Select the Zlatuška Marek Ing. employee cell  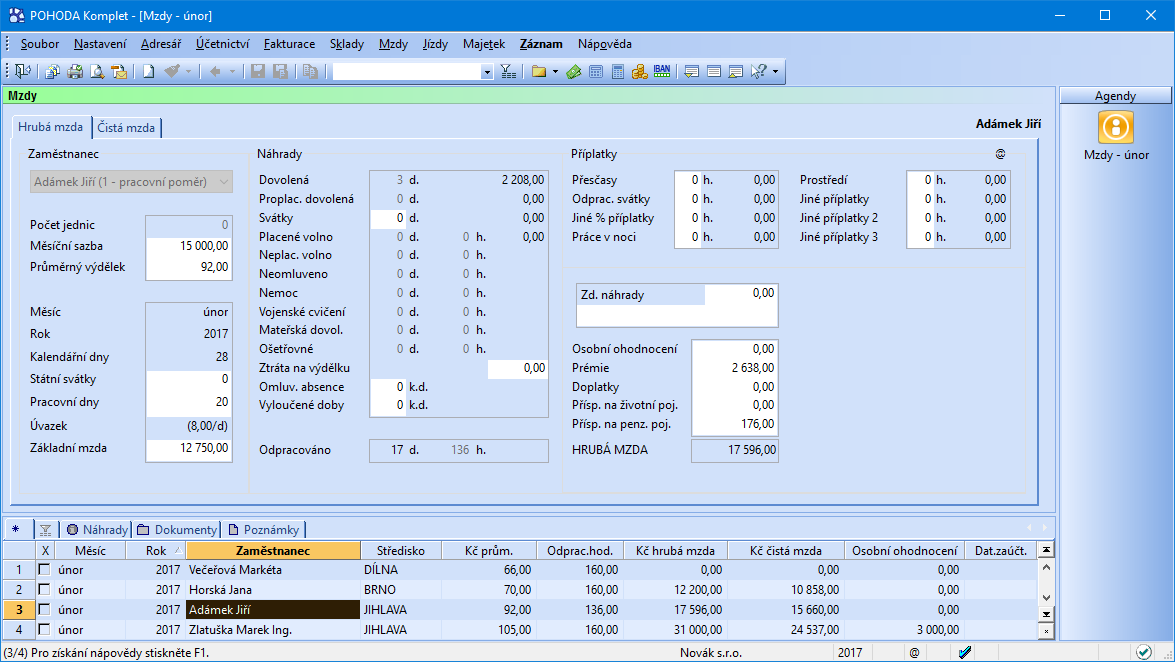pos(273,630)
